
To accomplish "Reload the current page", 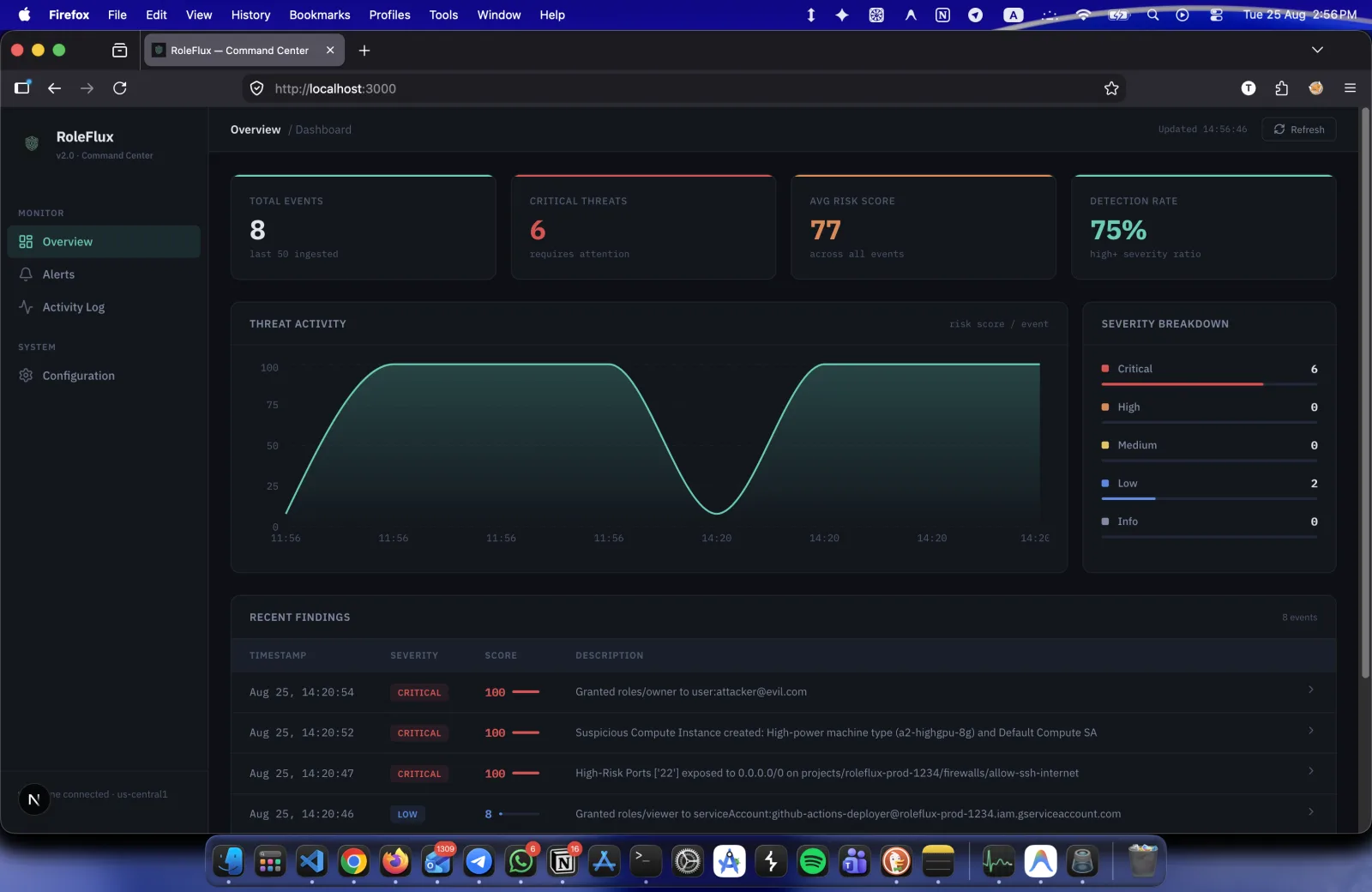I will pos(120,88).
